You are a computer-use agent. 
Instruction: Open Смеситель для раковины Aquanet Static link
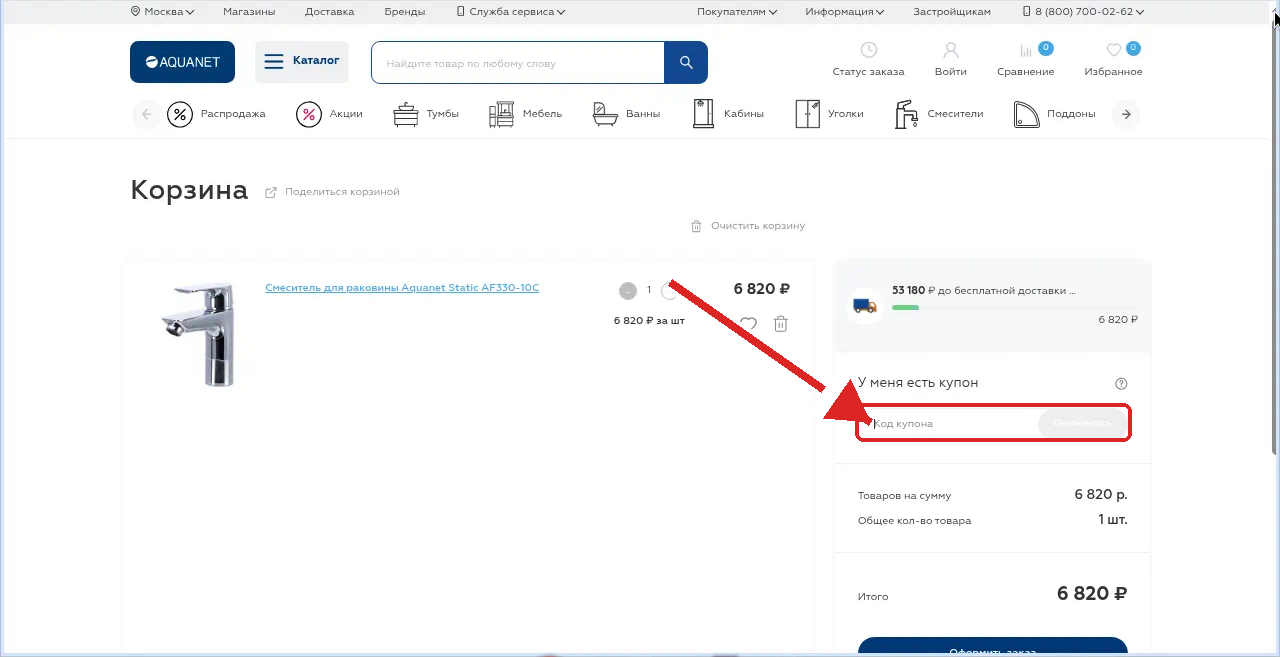point(402,288)
